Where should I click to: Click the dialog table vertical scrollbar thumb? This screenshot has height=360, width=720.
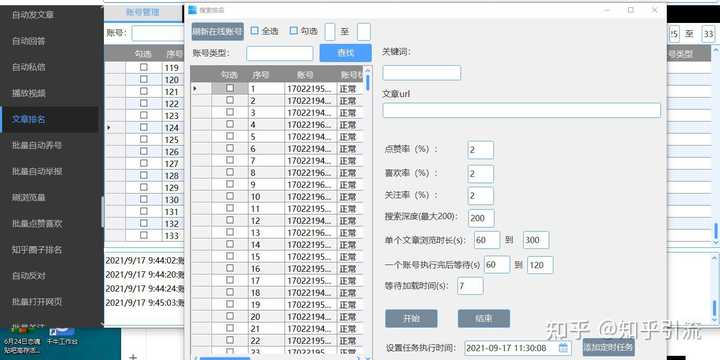368,83
